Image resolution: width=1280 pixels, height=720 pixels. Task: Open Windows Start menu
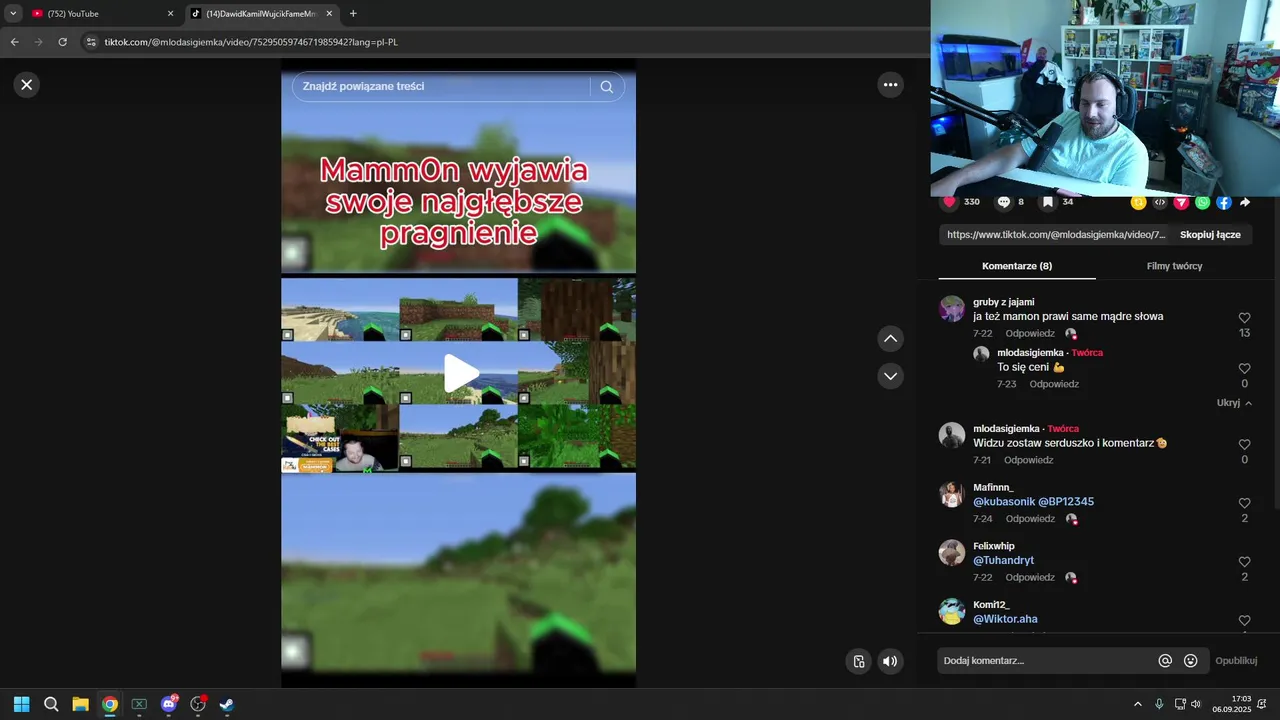coord(21,704)
